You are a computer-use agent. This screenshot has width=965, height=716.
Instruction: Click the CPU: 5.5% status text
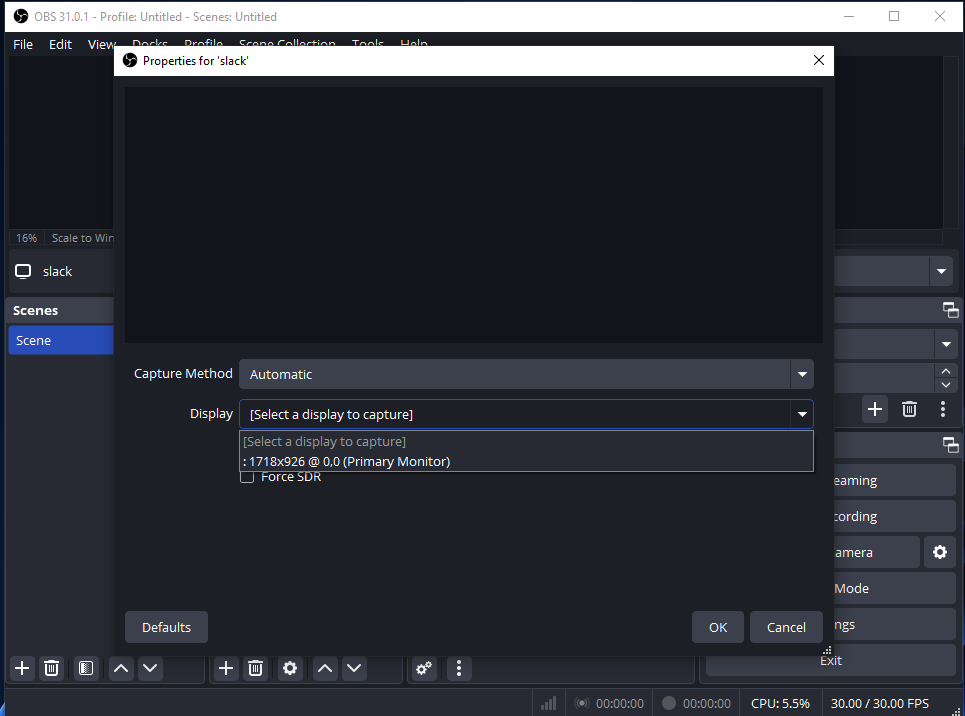point(780,703)
